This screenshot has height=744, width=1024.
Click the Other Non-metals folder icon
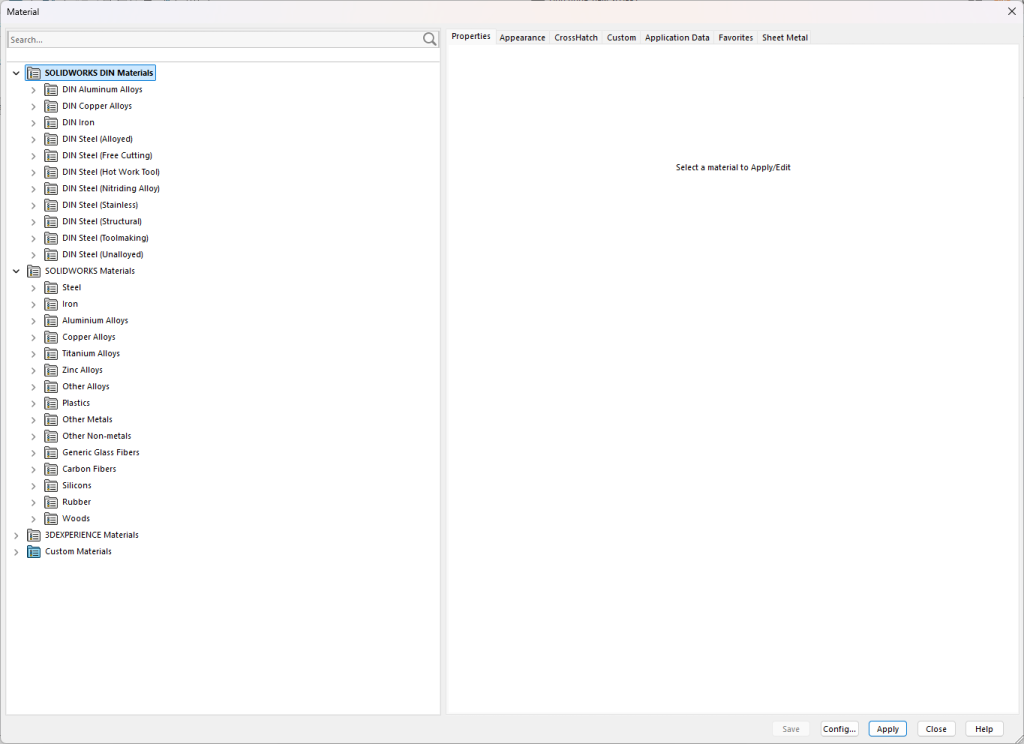51,436
